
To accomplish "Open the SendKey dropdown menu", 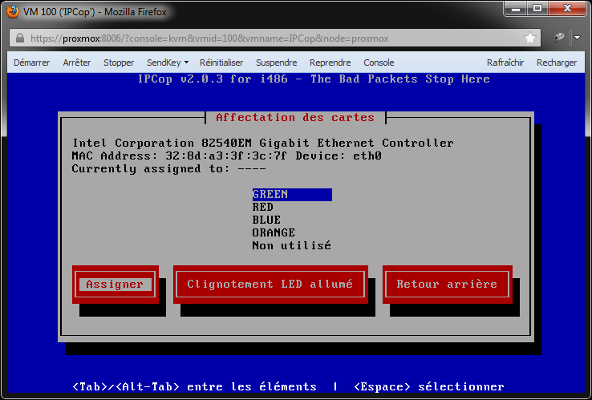I will 167,63.
